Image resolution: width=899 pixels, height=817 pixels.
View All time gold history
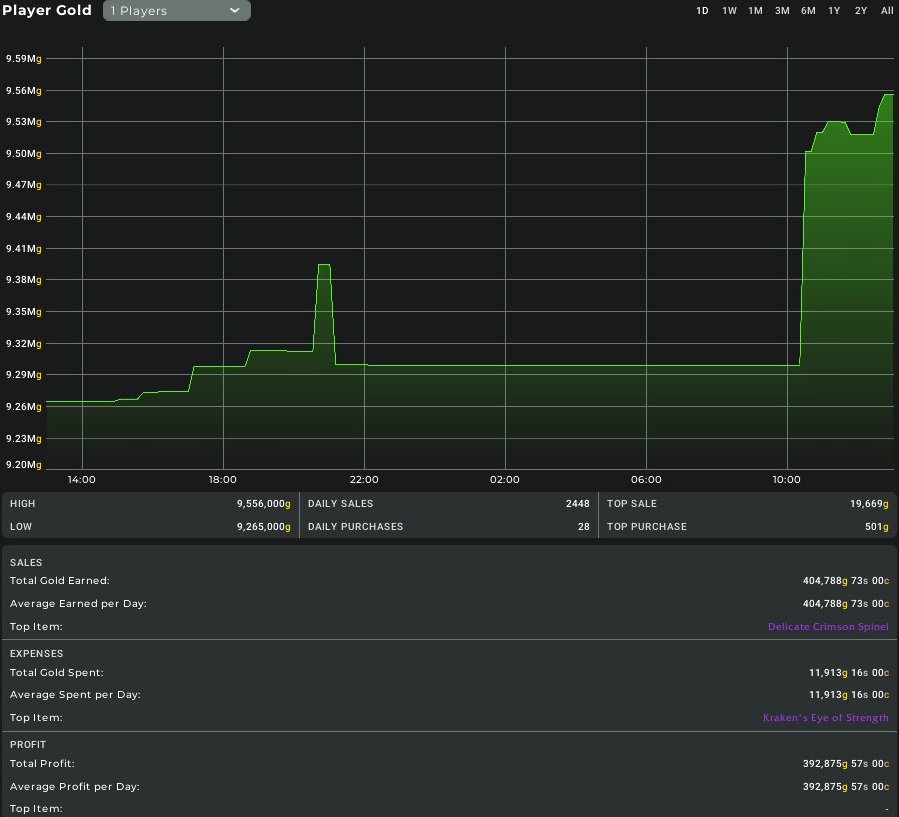(x=887, y=11)
